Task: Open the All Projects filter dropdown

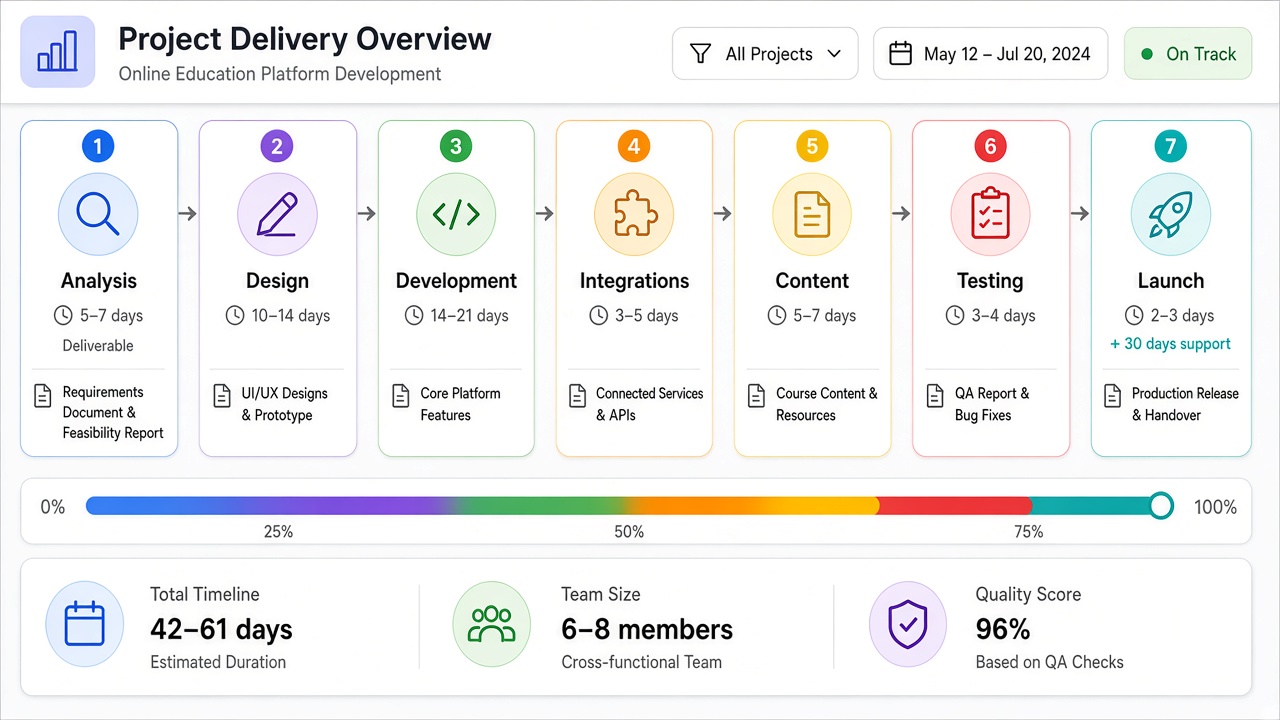Action: coord(765,54)
